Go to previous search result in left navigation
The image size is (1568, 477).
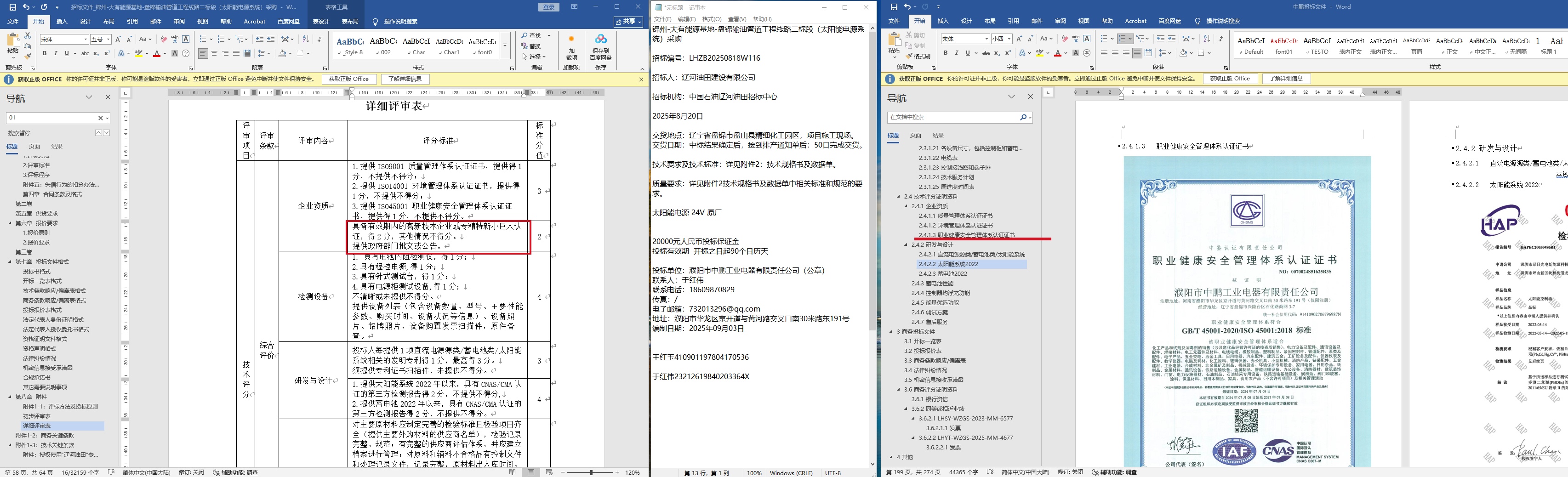(98, 133)
